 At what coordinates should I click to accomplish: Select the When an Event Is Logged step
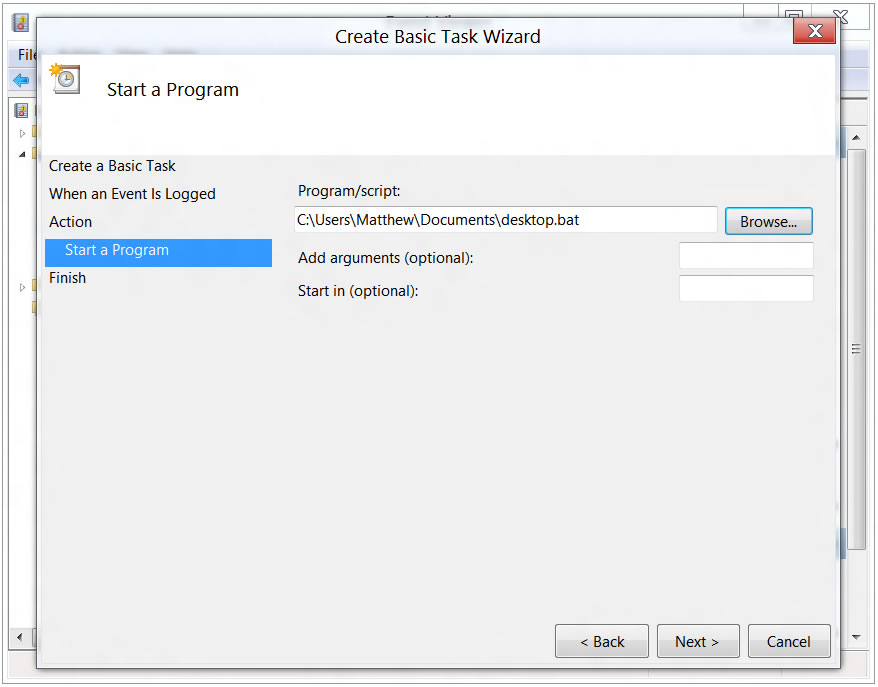click(132, 194)
